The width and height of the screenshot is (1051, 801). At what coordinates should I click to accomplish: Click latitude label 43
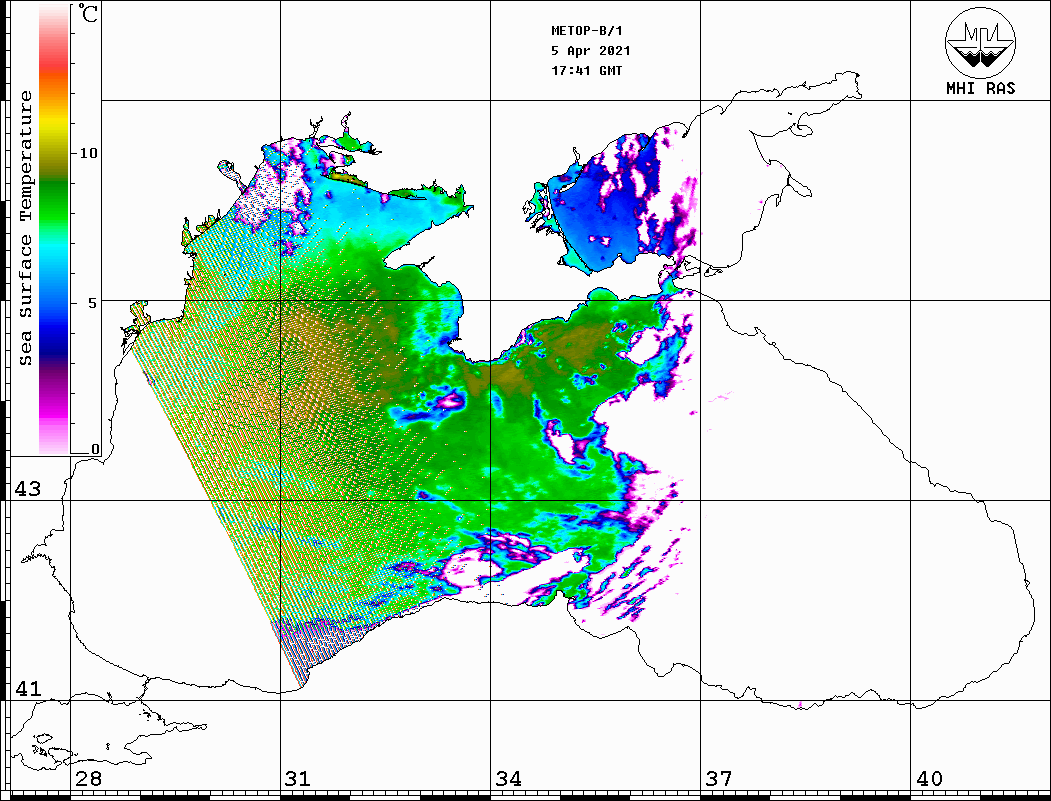coord(28,489)
